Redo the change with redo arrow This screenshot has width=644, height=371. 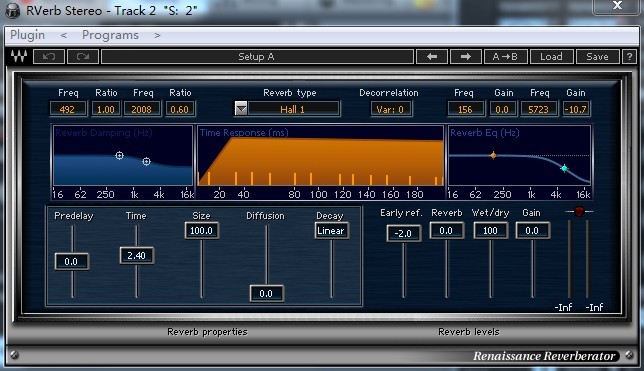pos(83,57)
